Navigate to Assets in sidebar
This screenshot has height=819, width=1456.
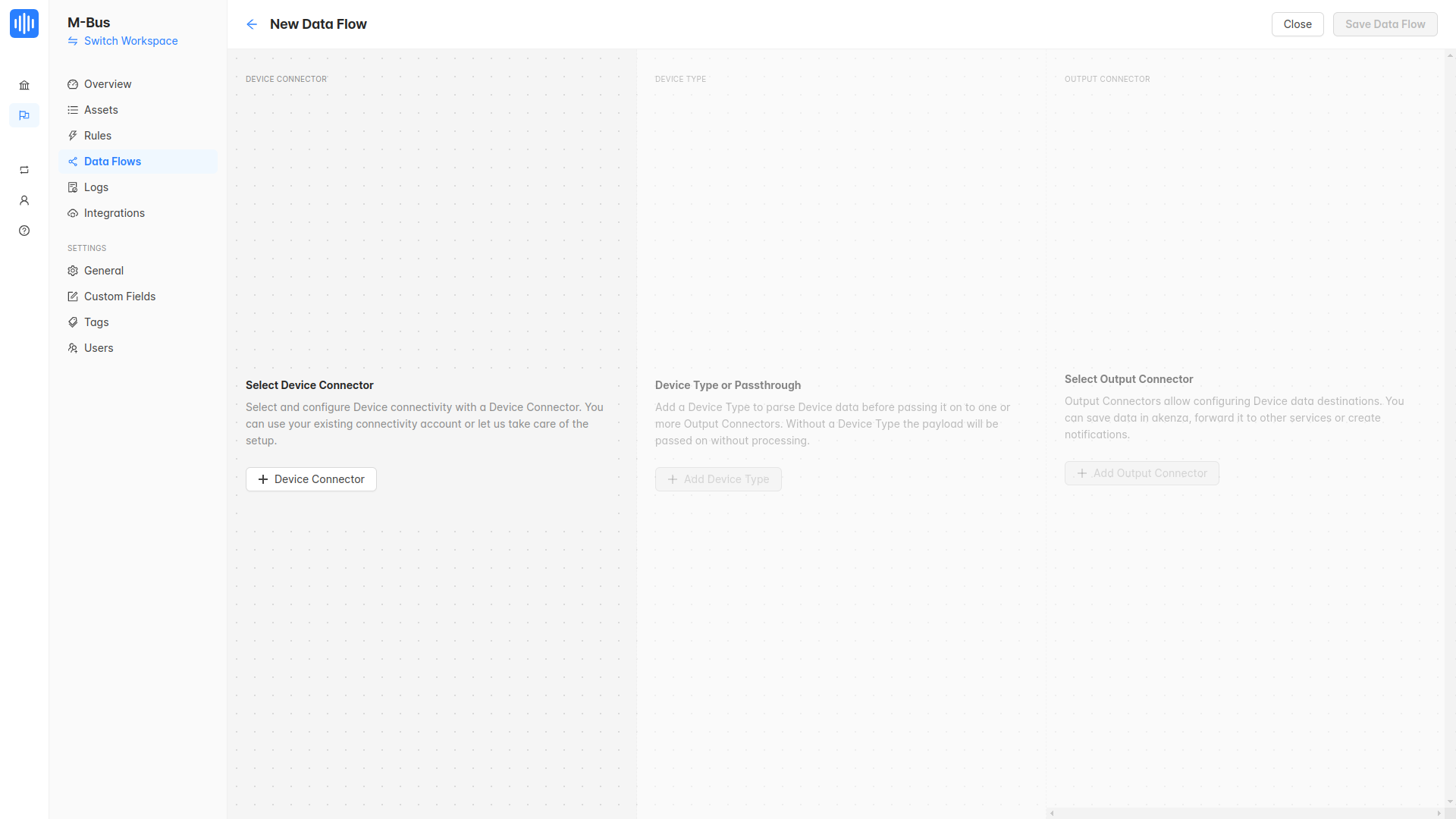(101, 110)
